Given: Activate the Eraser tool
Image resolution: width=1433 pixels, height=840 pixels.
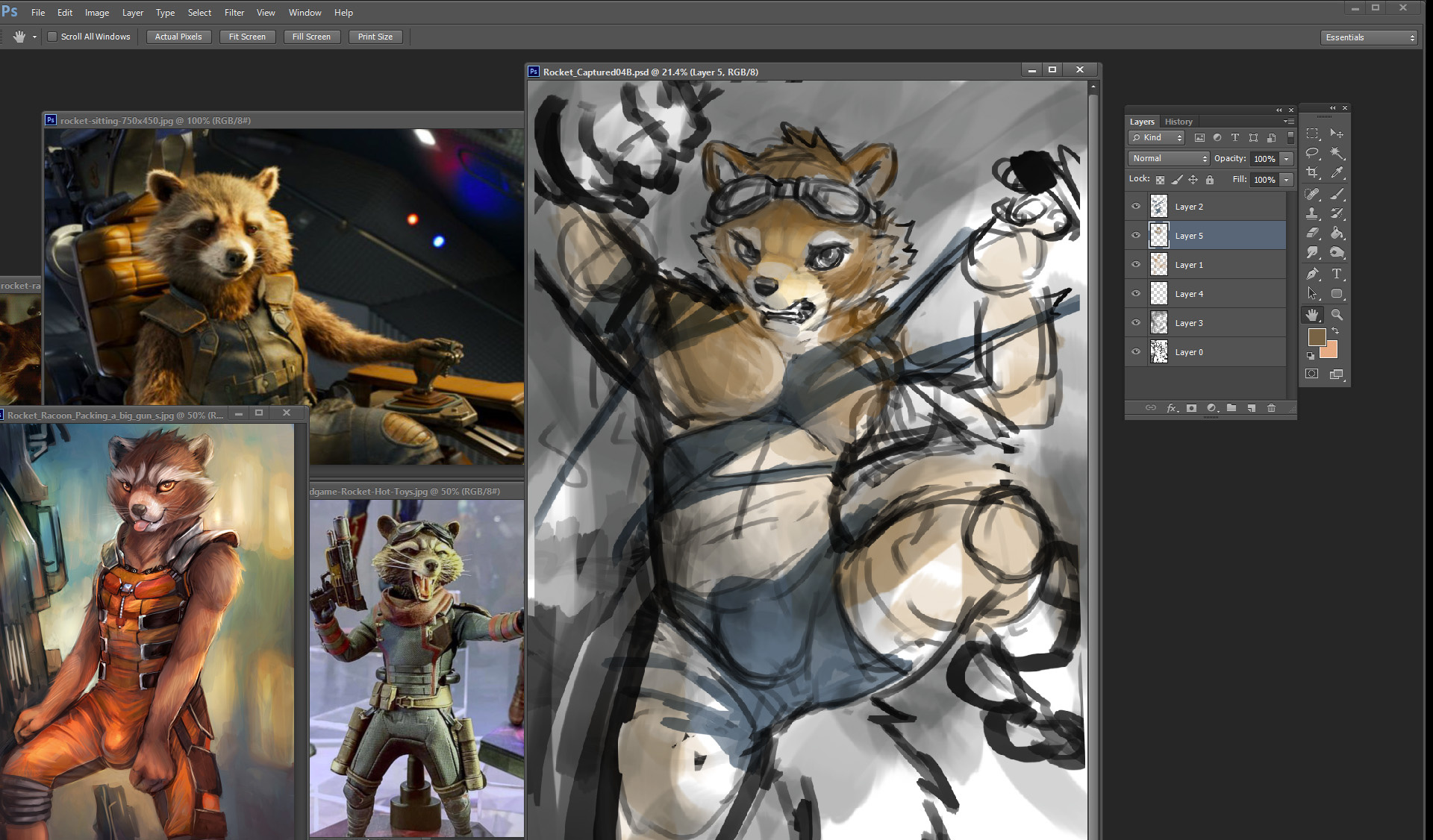Looking at the screenshot, I should 1312,233.
